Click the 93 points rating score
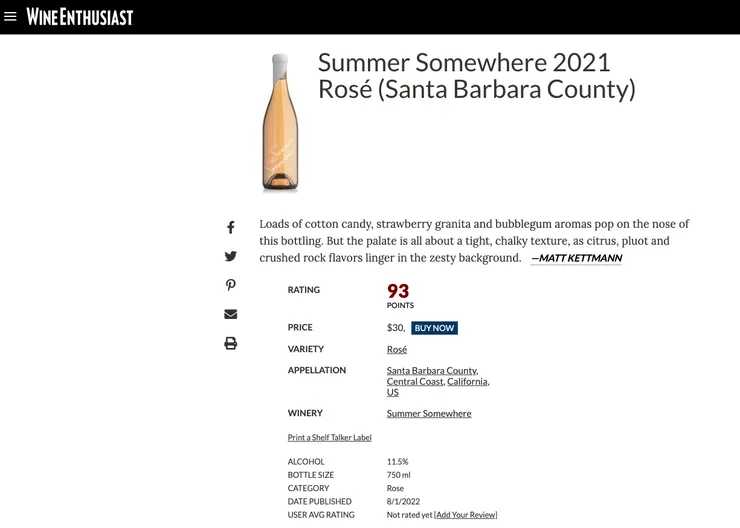The height and width of the screenshot is (528, 740). 398,291
